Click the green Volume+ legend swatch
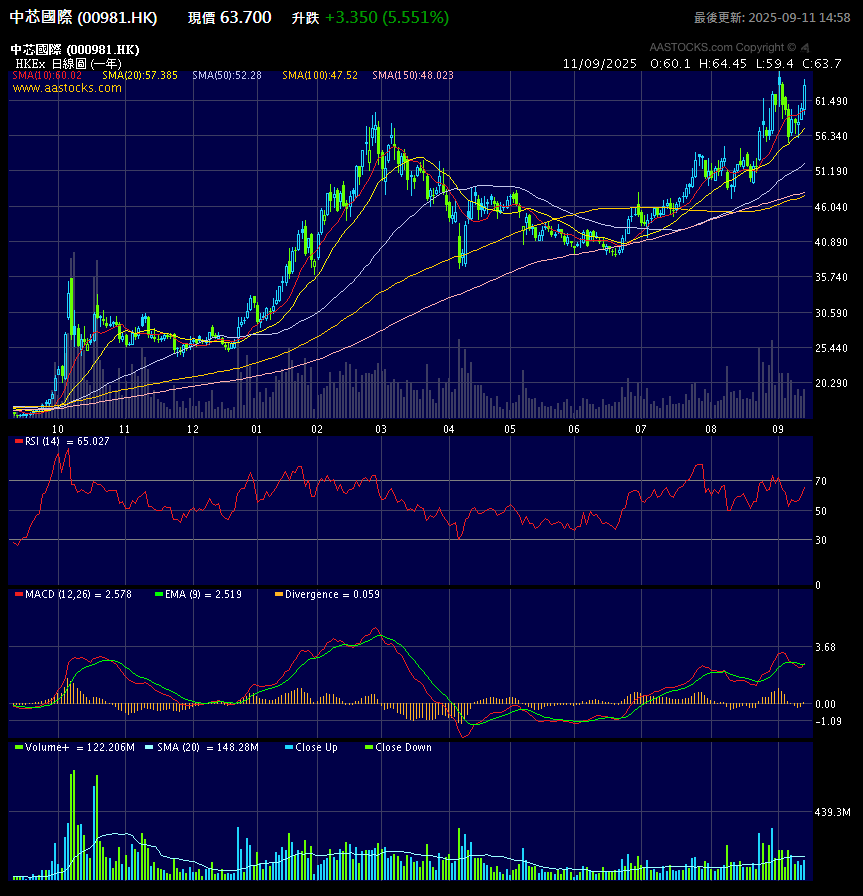Image resolution: width=863 pixels, height=896 pixels. click(19, 747)
